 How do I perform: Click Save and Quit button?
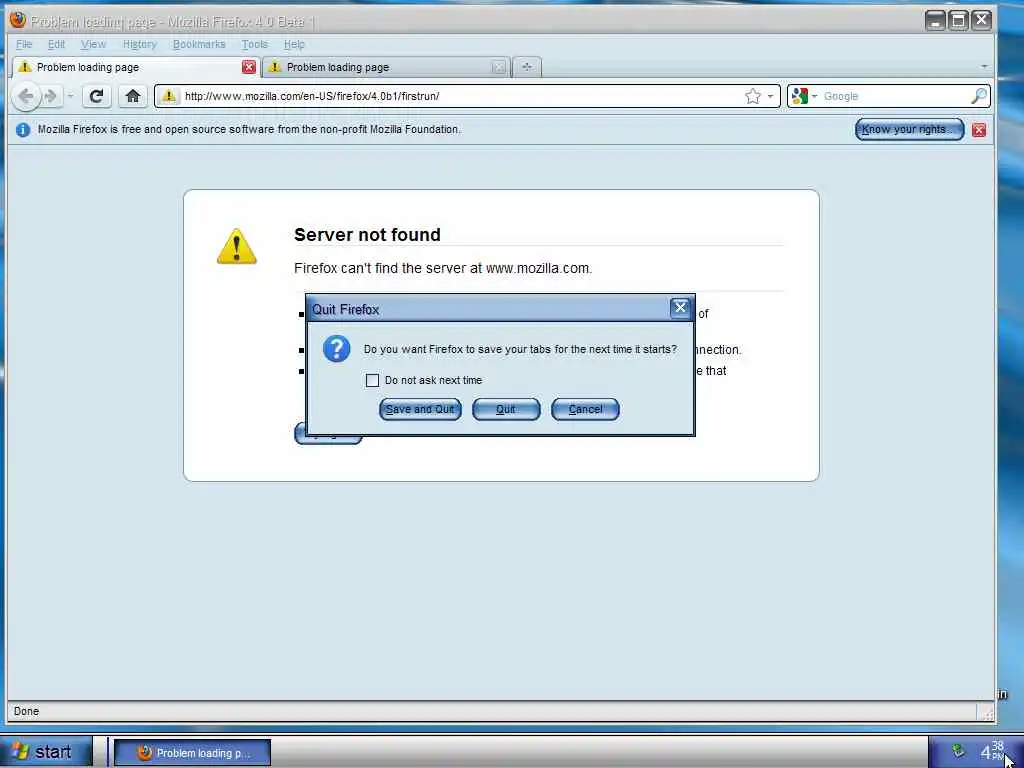click(x=420, y=409)
